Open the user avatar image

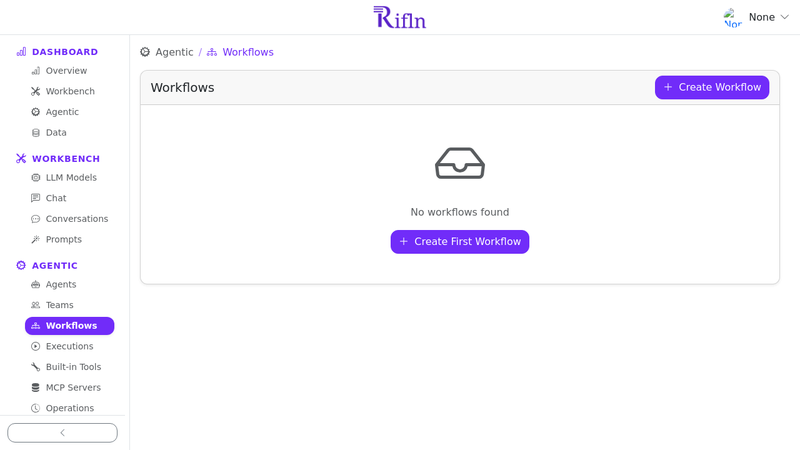(x=732, y=18)
